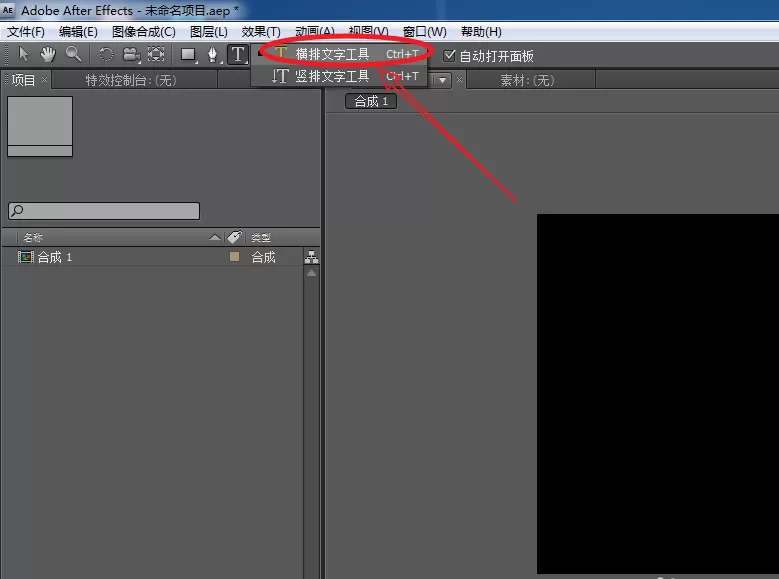Choose 横排文字工具 from the flyout

point(340,54)
